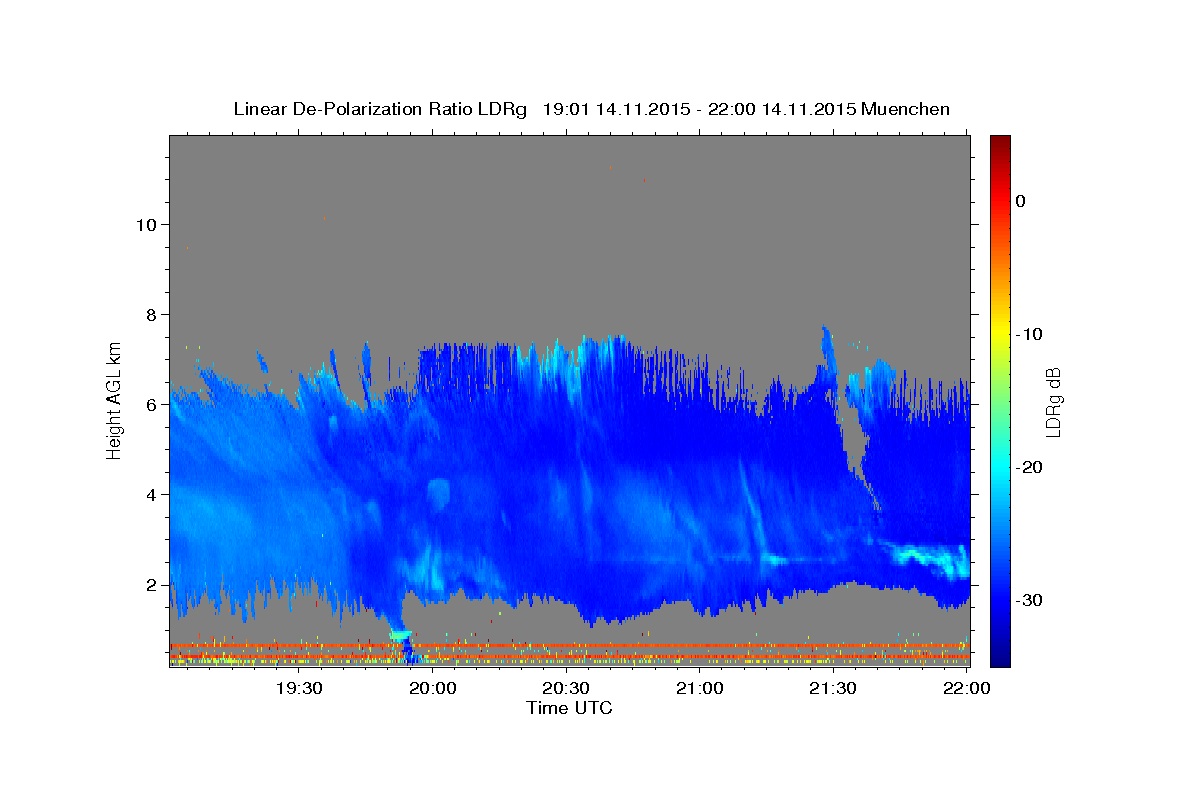1200x800 pixels.
Task: Click the plot title 'Linear De-Polarization Ratio LDRg'
Action: (379, 109)
